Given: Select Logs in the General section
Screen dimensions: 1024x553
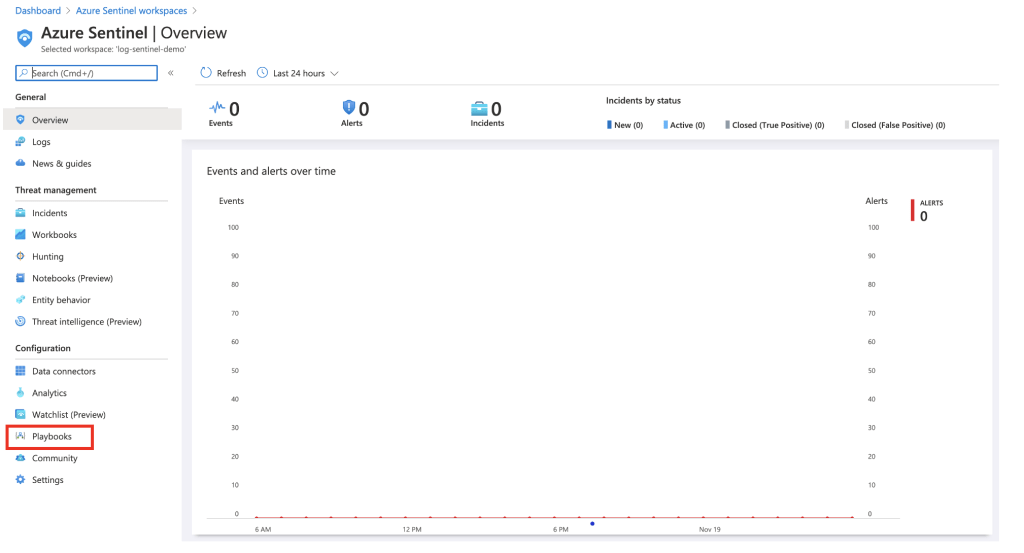Looking at the screenshot, I should [x=40, y=142].
